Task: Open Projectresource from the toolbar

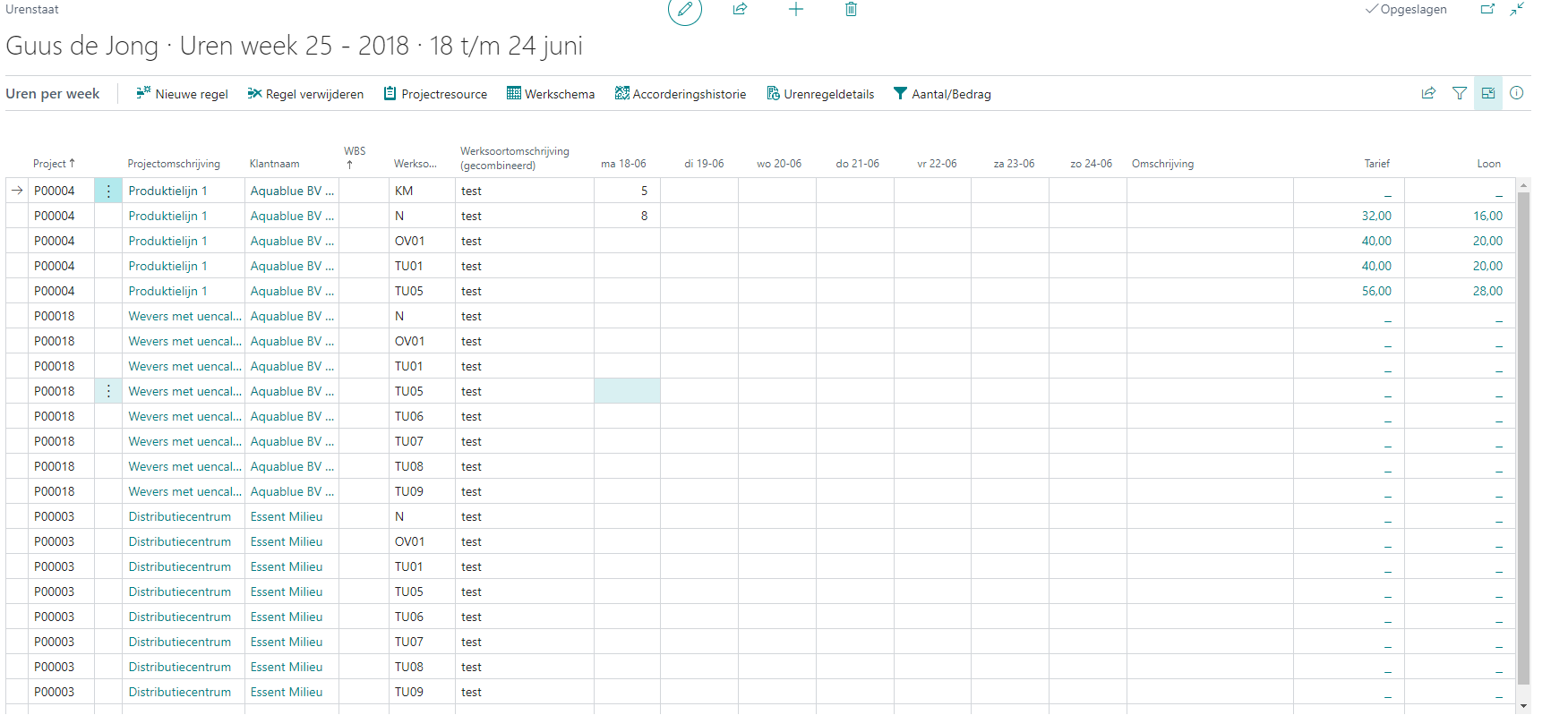Action: click(x=435, y=94)
